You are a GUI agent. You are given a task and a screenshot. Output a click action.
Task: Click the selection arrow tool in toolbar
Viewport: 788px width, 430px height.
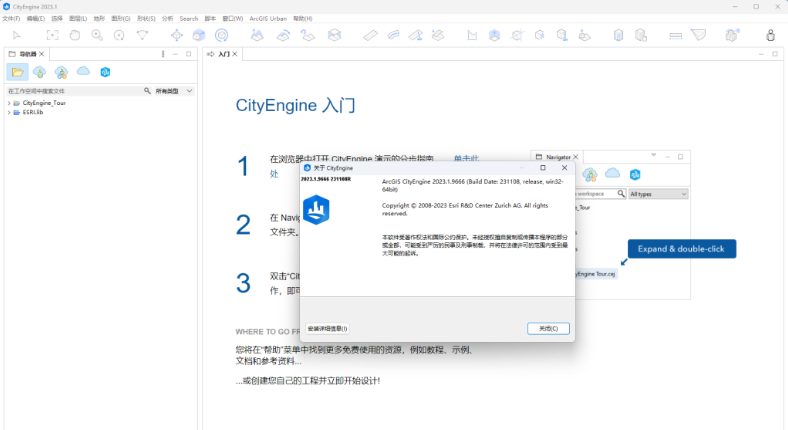coord(17,35)
